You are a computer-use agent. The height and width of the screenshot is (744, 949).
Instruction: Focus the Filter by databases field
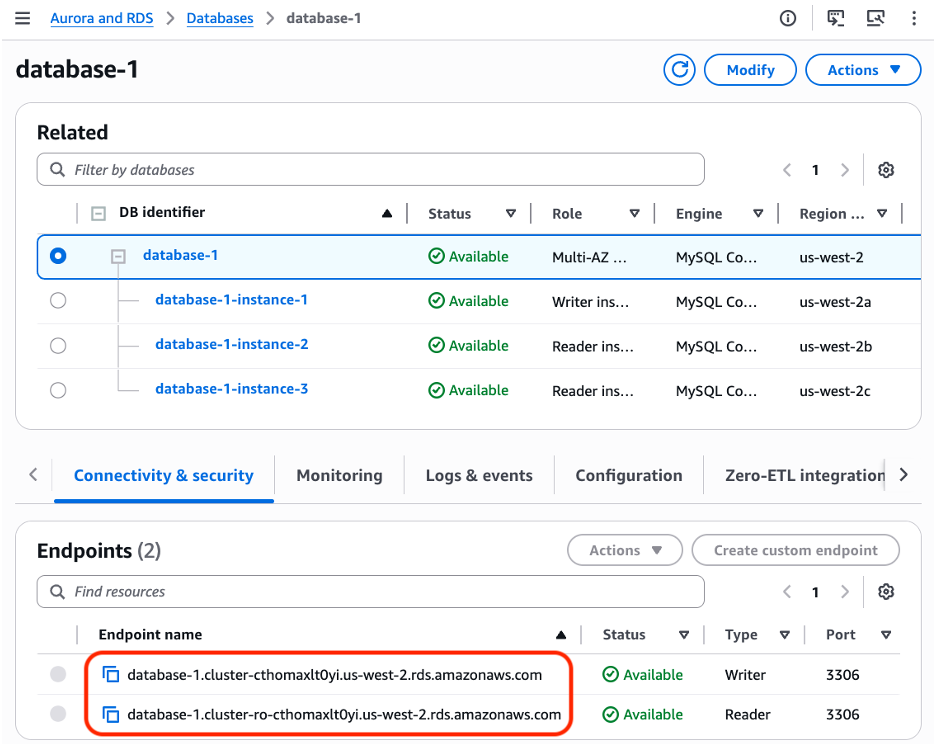point(370,170)
